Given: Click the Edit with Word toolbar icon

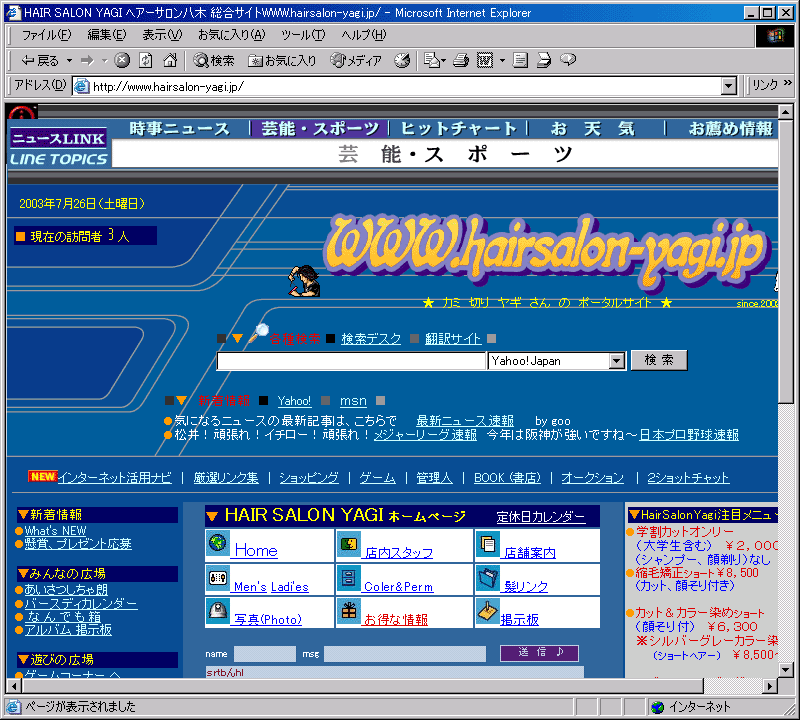Looking at the screenshot, I should (485, 60).
